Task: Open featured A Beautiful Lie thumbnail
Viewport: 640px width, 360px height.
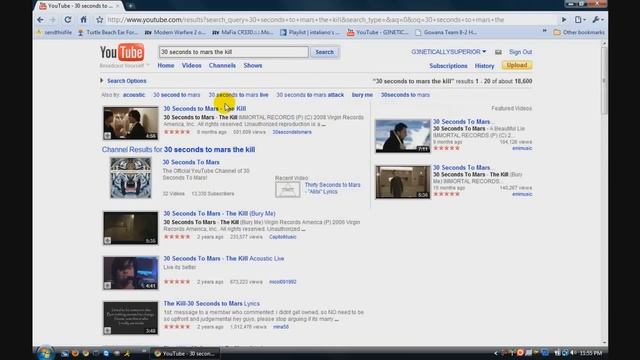Action: [x=403, y=136]
